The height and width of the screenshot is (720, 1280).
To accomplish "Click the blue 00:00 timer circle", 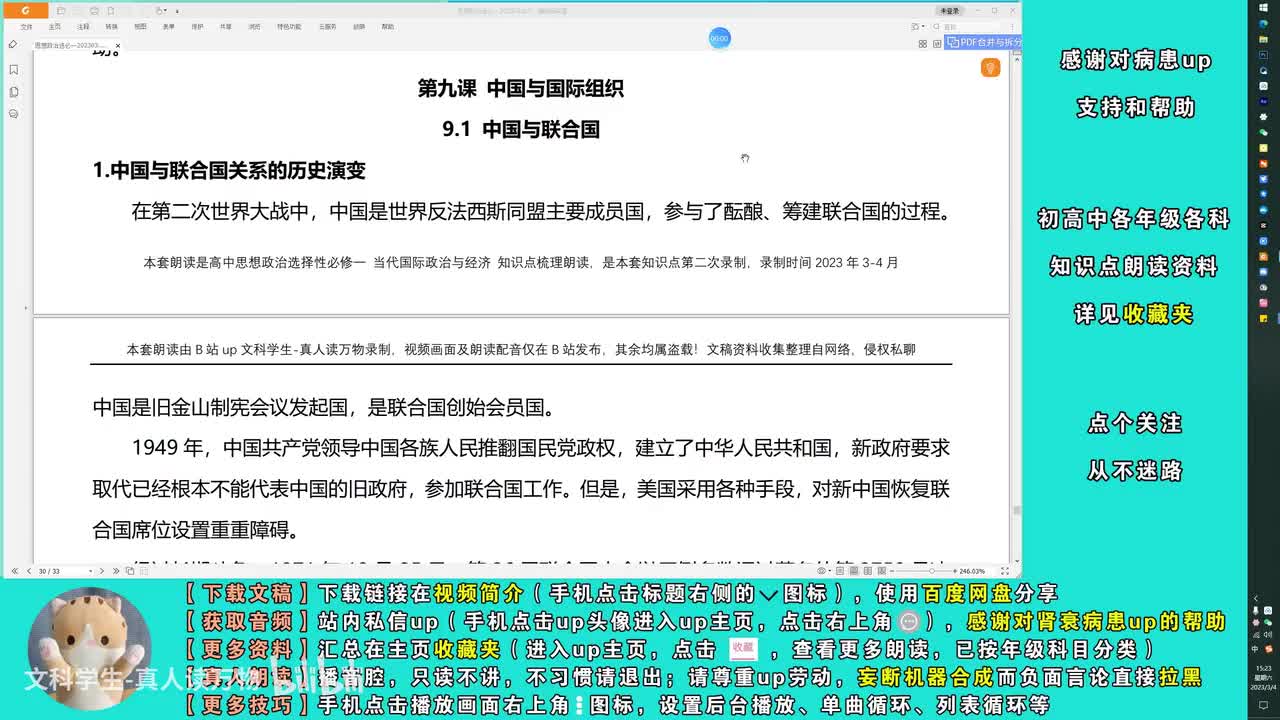I will 719,38.
